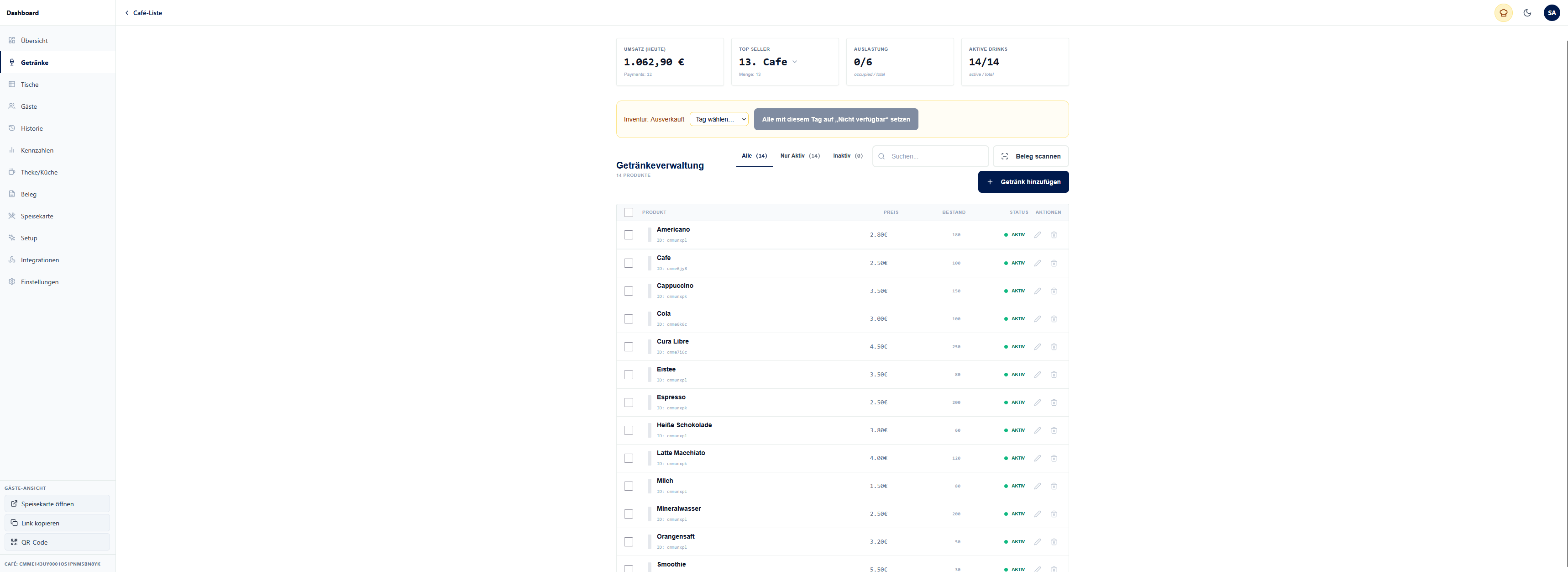Go back via Café-Liste link
This screenshot has width=1568, height=572.
click(x=144, y=13)
